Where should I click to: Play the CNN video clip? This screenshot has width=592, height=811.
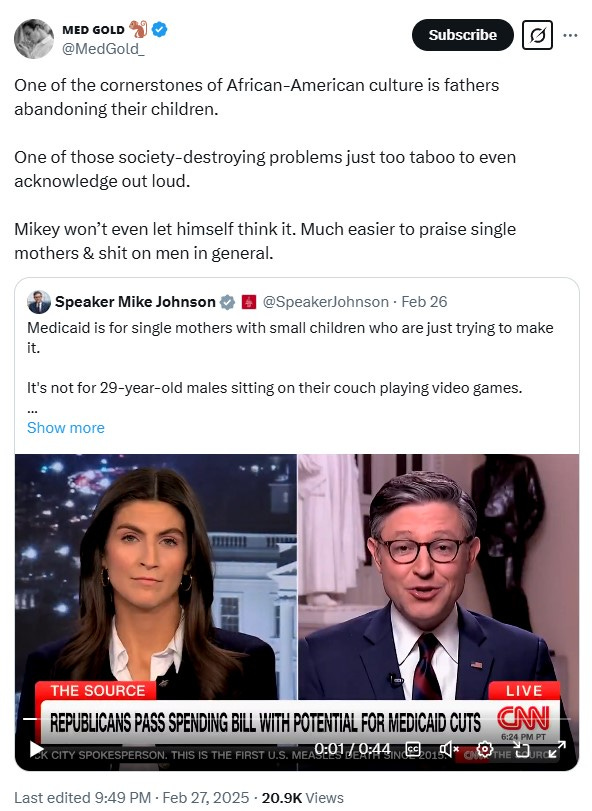(36, 749)
